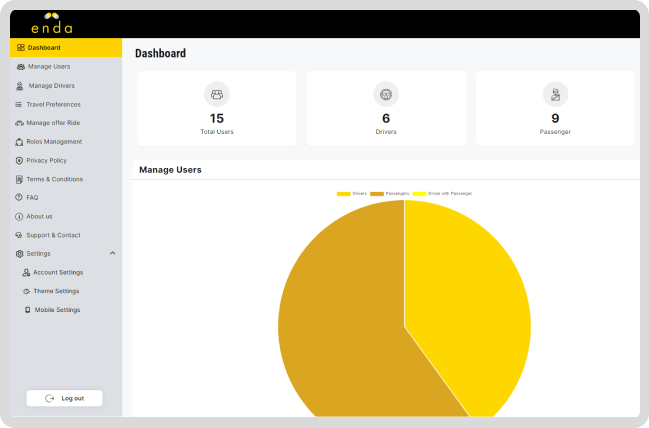Click the FAQ question mark icon

pos(19,197)
